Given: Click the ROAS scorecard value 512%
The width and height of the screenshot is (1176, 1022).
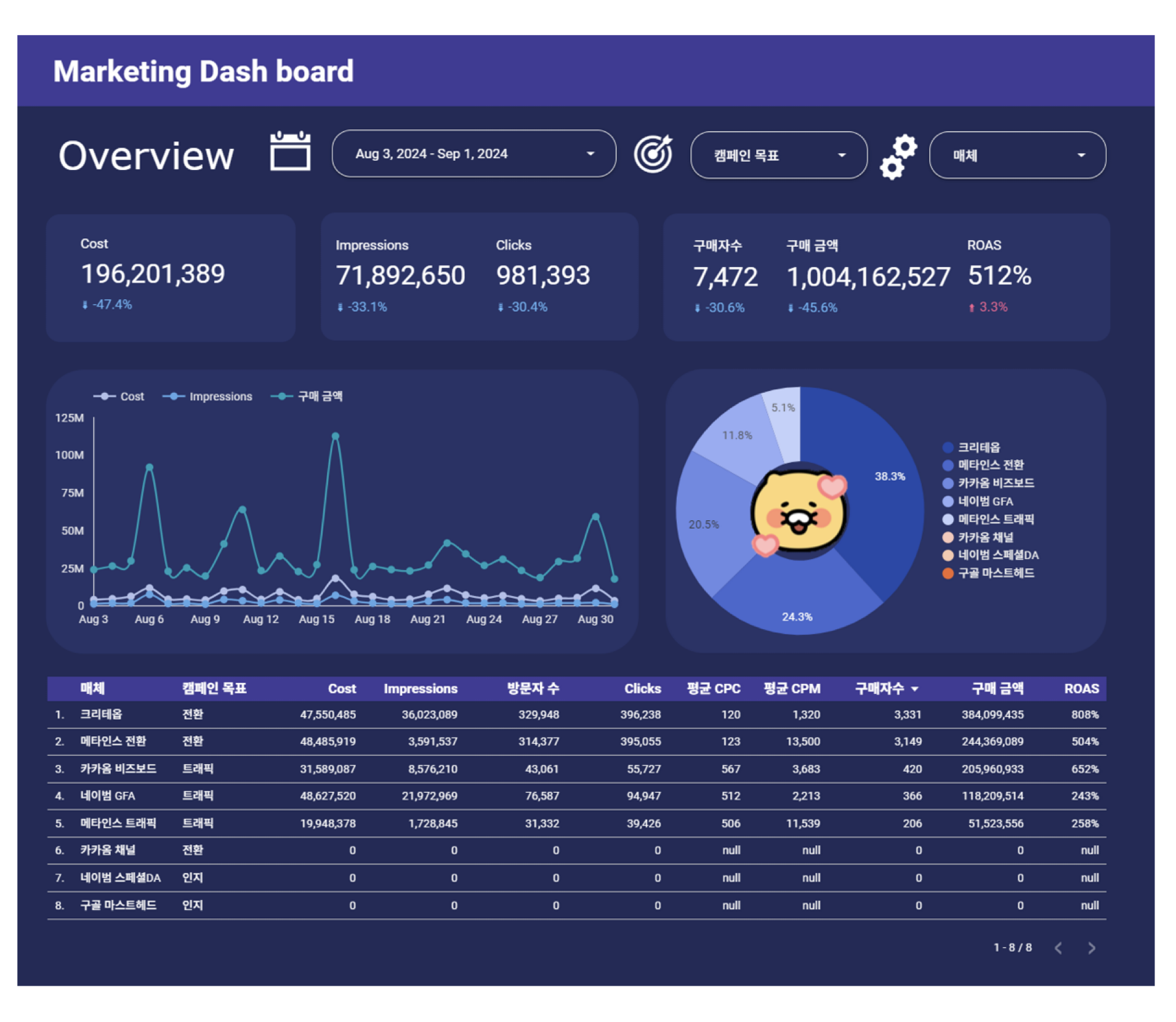Looking at the screenshot, I should [x=999, y=276].
